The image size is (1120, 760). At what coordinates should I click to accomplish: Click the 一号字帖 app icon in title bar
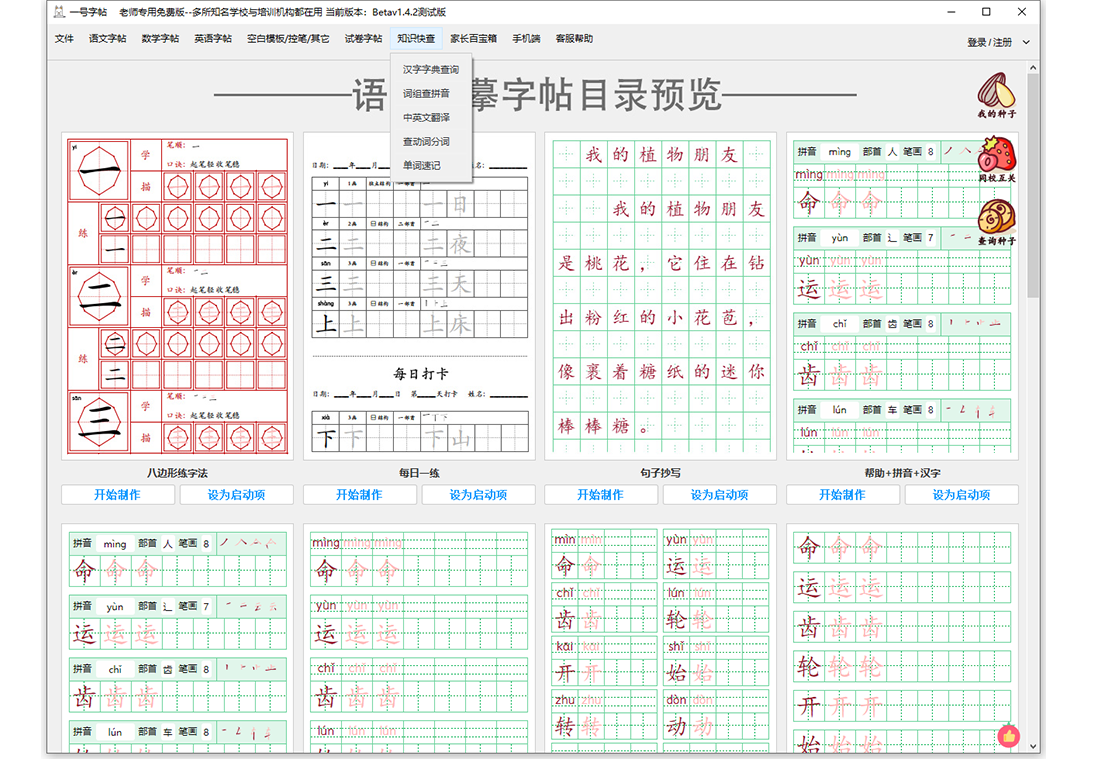coord(59,13)
